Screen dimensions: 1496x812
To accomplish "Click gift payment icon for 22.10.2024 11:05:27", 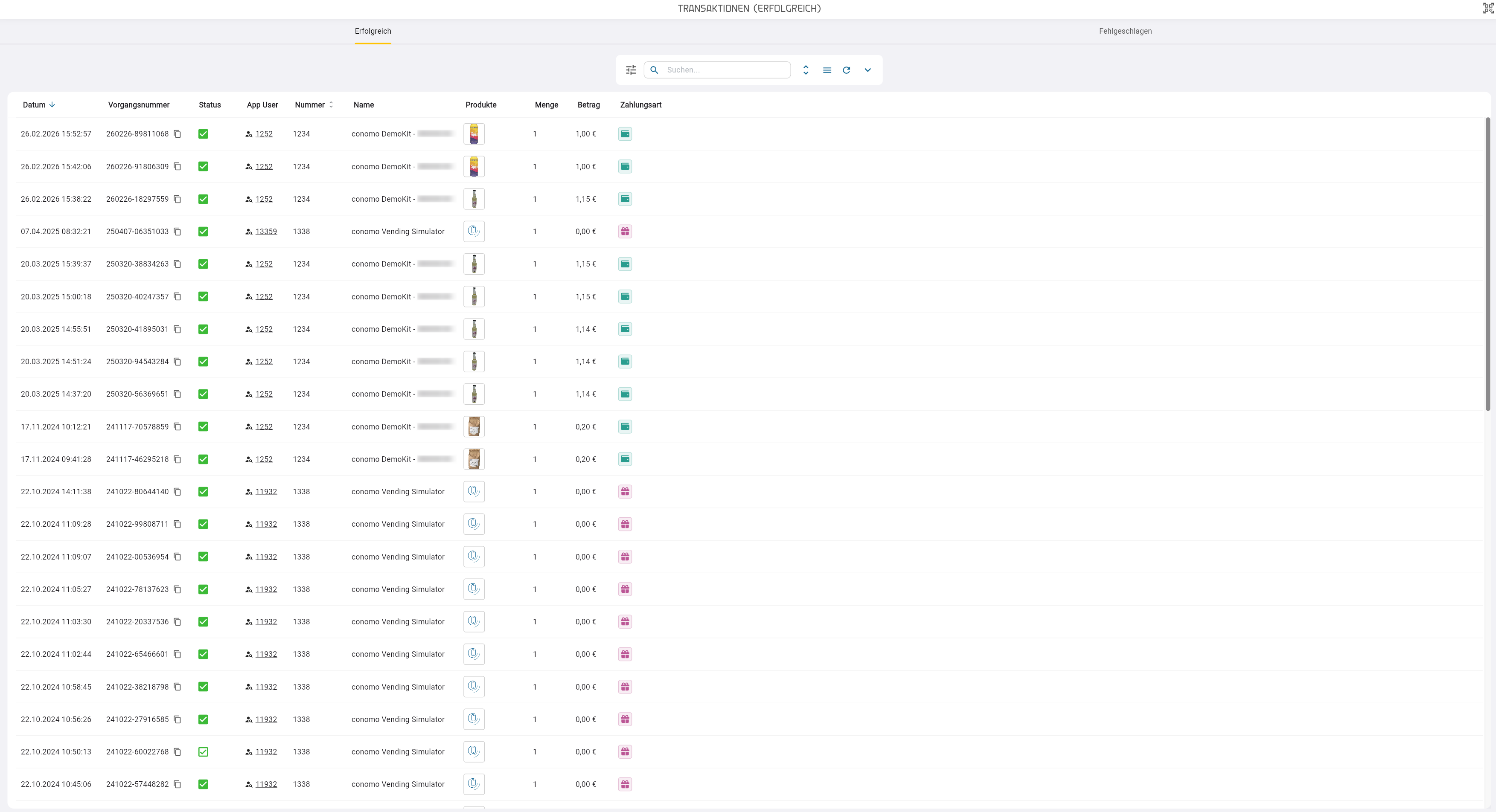I will click(625, 589).
